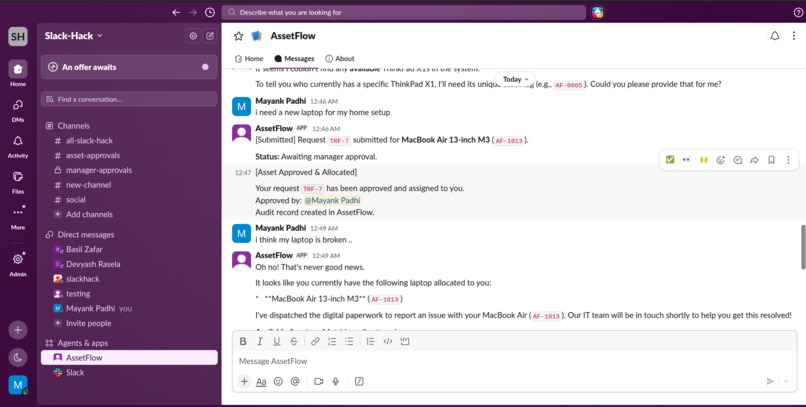Screen dimensions: 806x407
Task: Toggle bulleted list in composer
Action: click(349, 341)
